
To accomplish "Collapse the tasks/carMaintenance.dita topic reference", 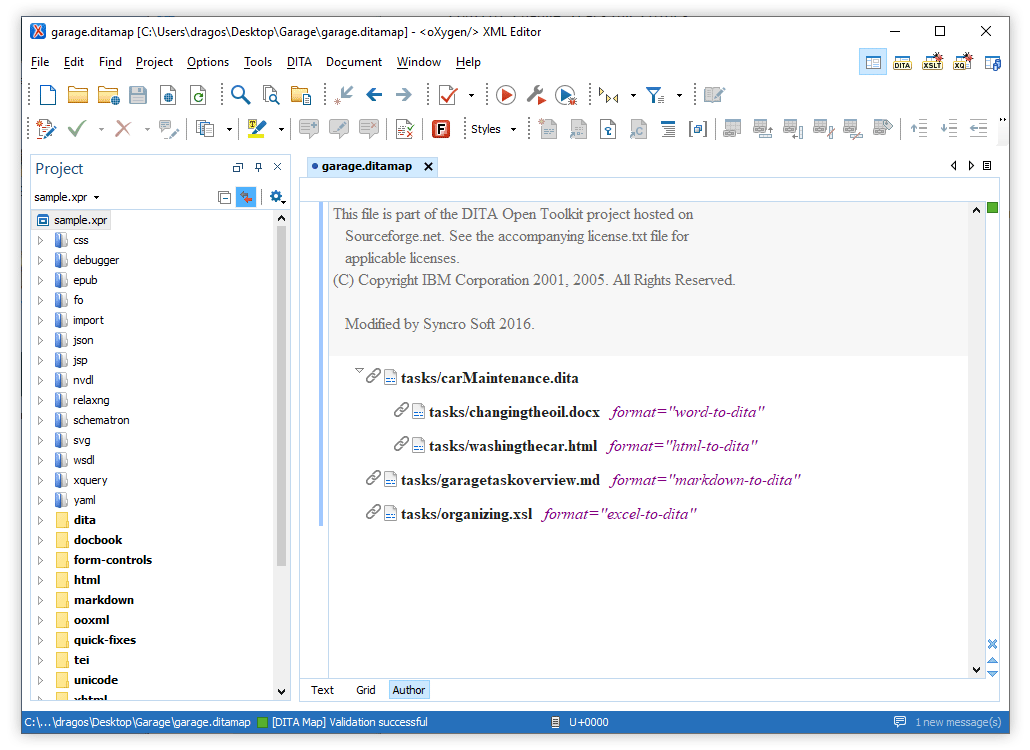I will (x=359, y=371).
